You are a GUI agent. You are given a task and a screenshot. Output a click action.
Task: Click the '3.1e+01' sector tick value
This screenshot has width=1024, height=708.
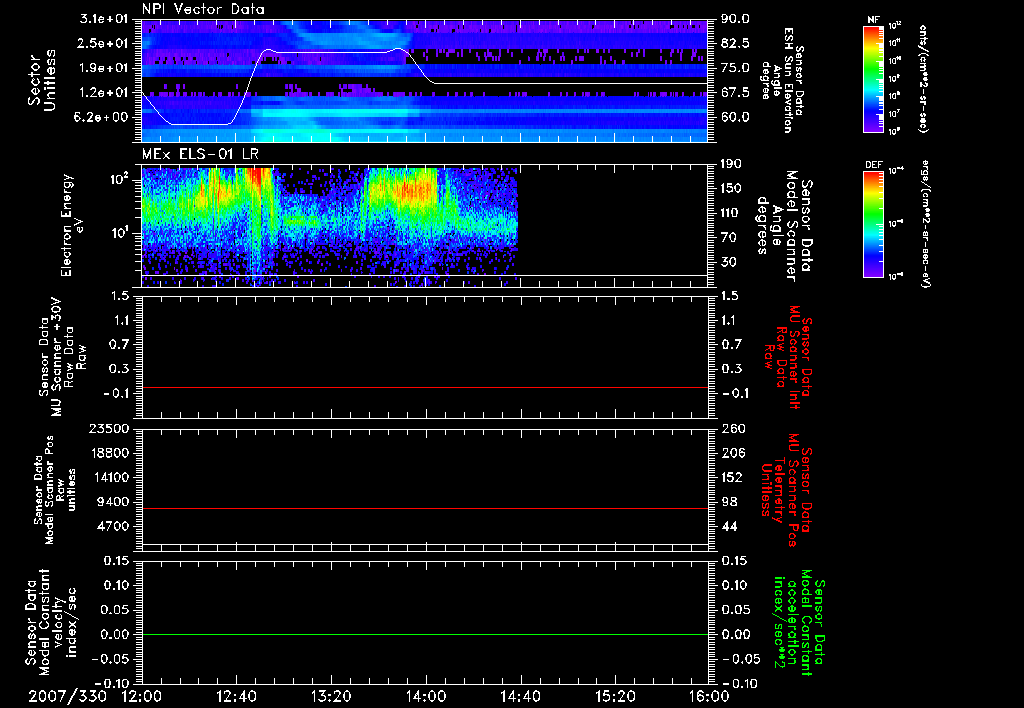[x=104, y=19]
